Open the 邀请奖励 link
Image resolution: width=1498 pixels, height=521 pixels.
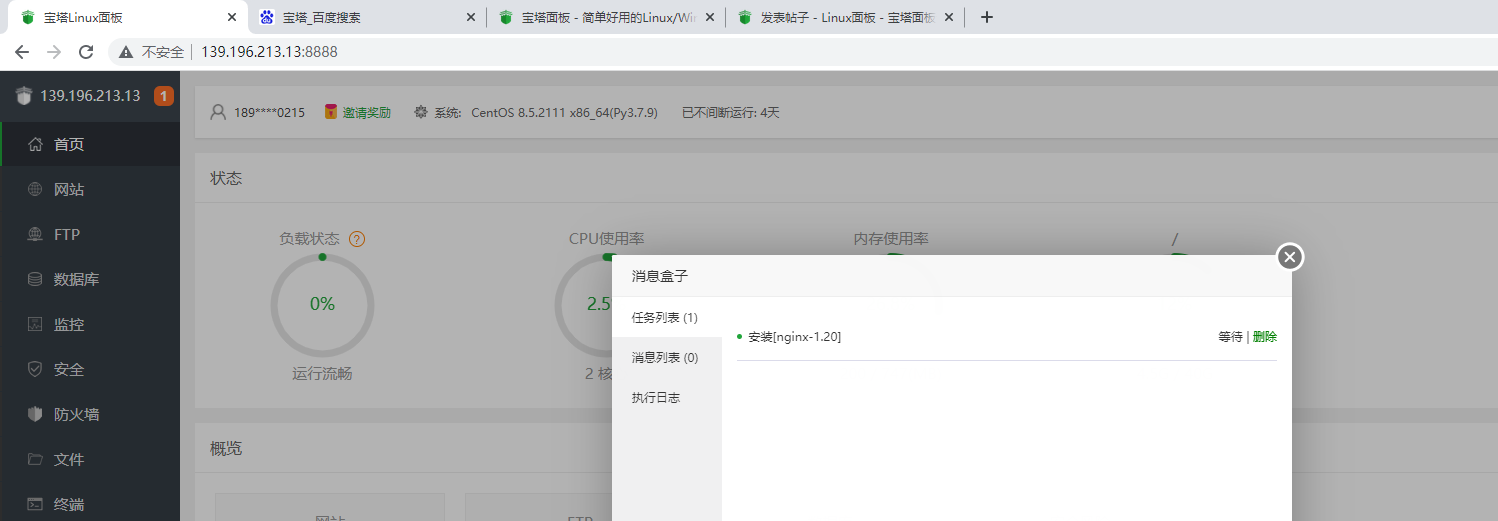click(x=366, y=112)
